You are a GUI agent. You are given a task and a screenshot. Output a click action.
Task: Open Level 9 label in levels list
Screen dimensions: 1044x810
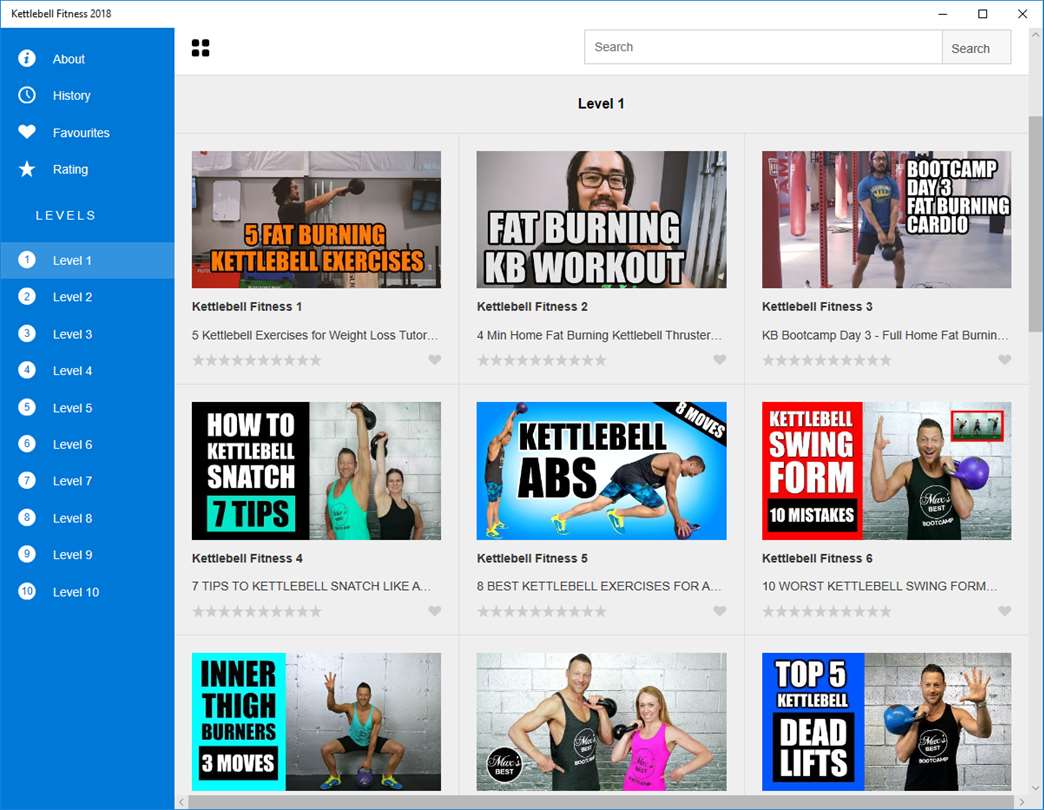click(72, 555)
